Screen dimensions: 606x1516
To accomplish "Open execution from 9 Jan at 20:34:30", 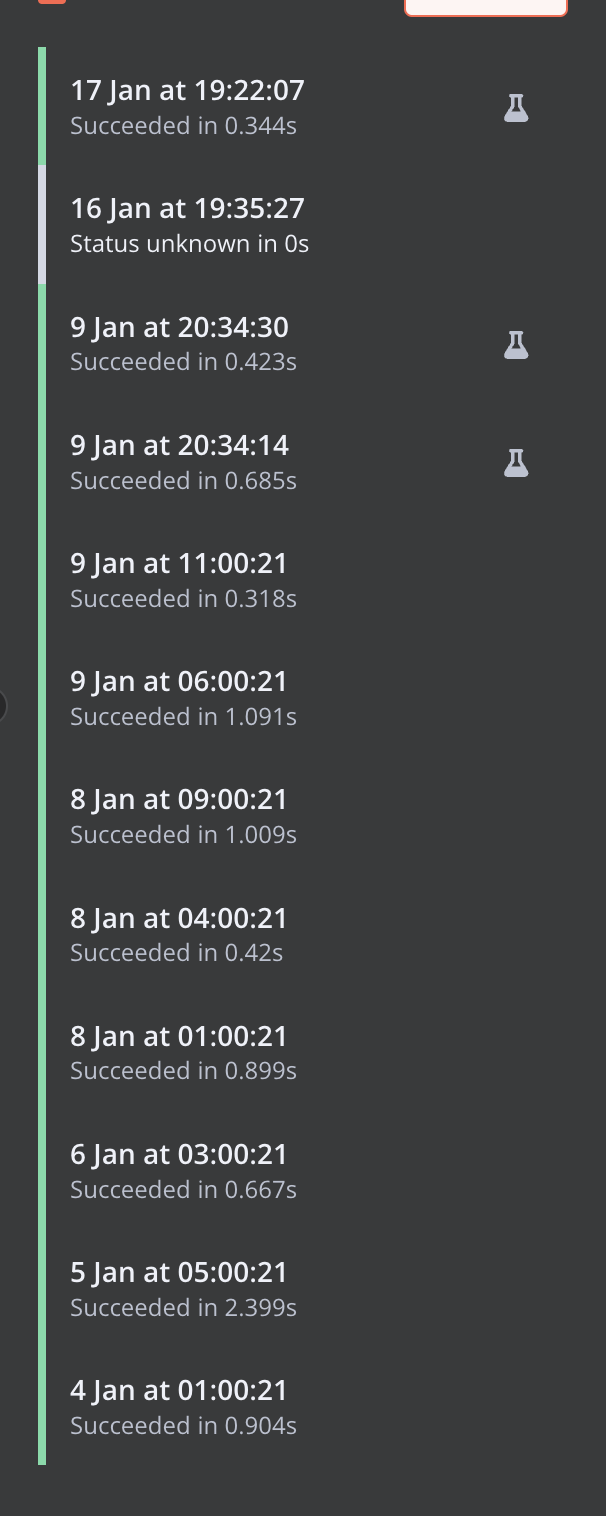I will (x=183, y=343).
